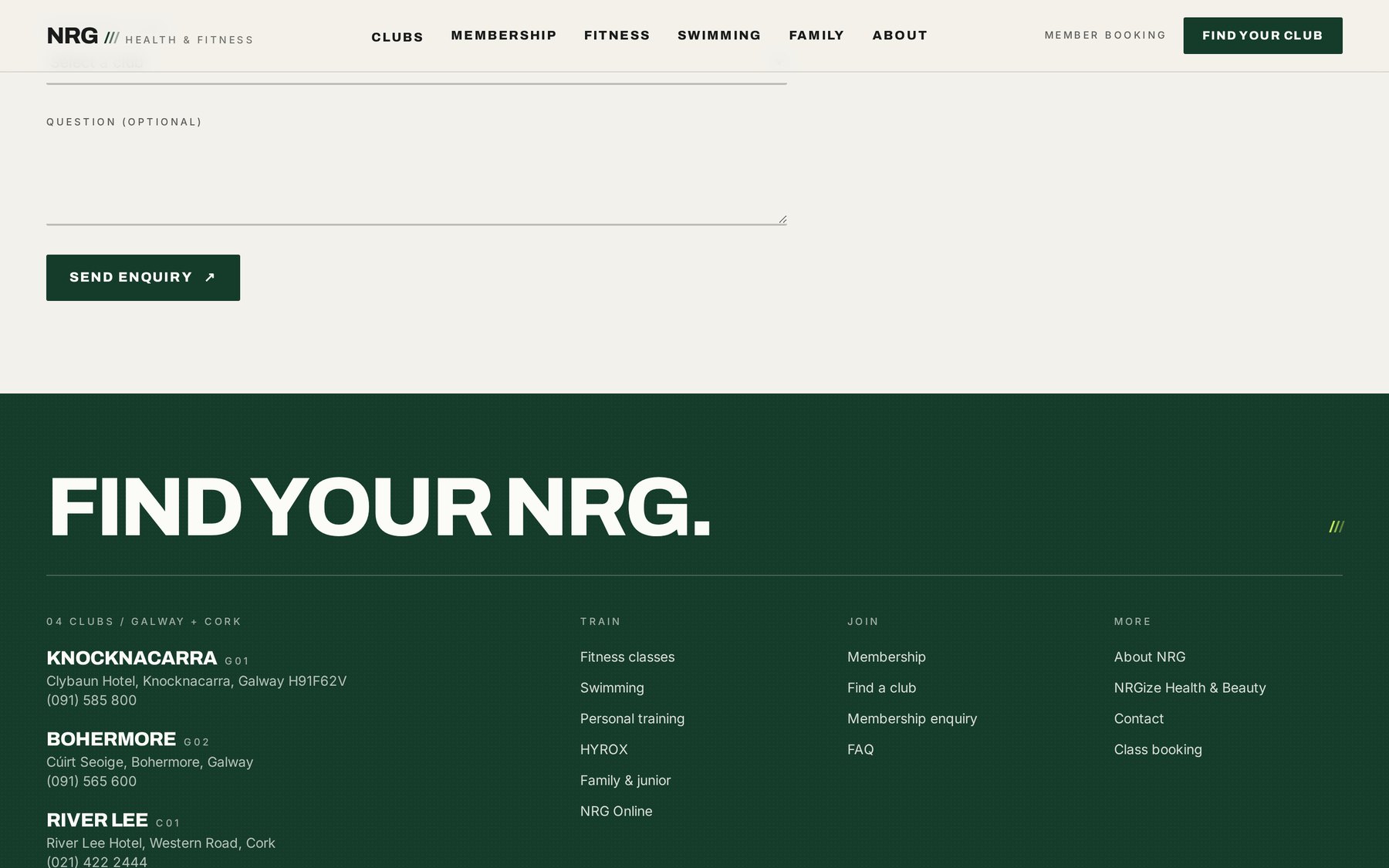This screenshot has width=1389, height=868.
Task: Open NRG Online footer link
Action: click(x=617, y=812)
